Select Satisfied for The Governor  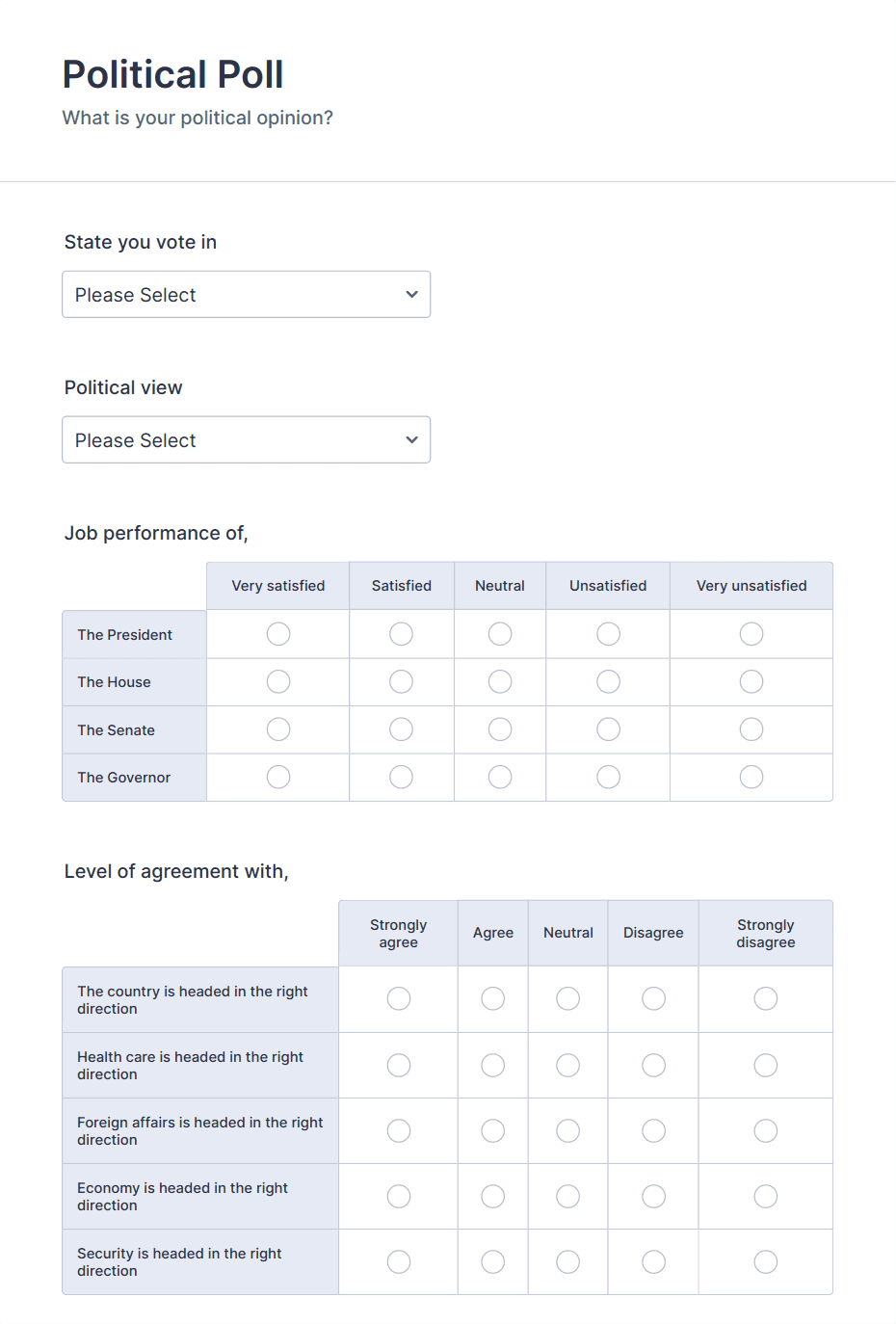click(x=401, y=777)
